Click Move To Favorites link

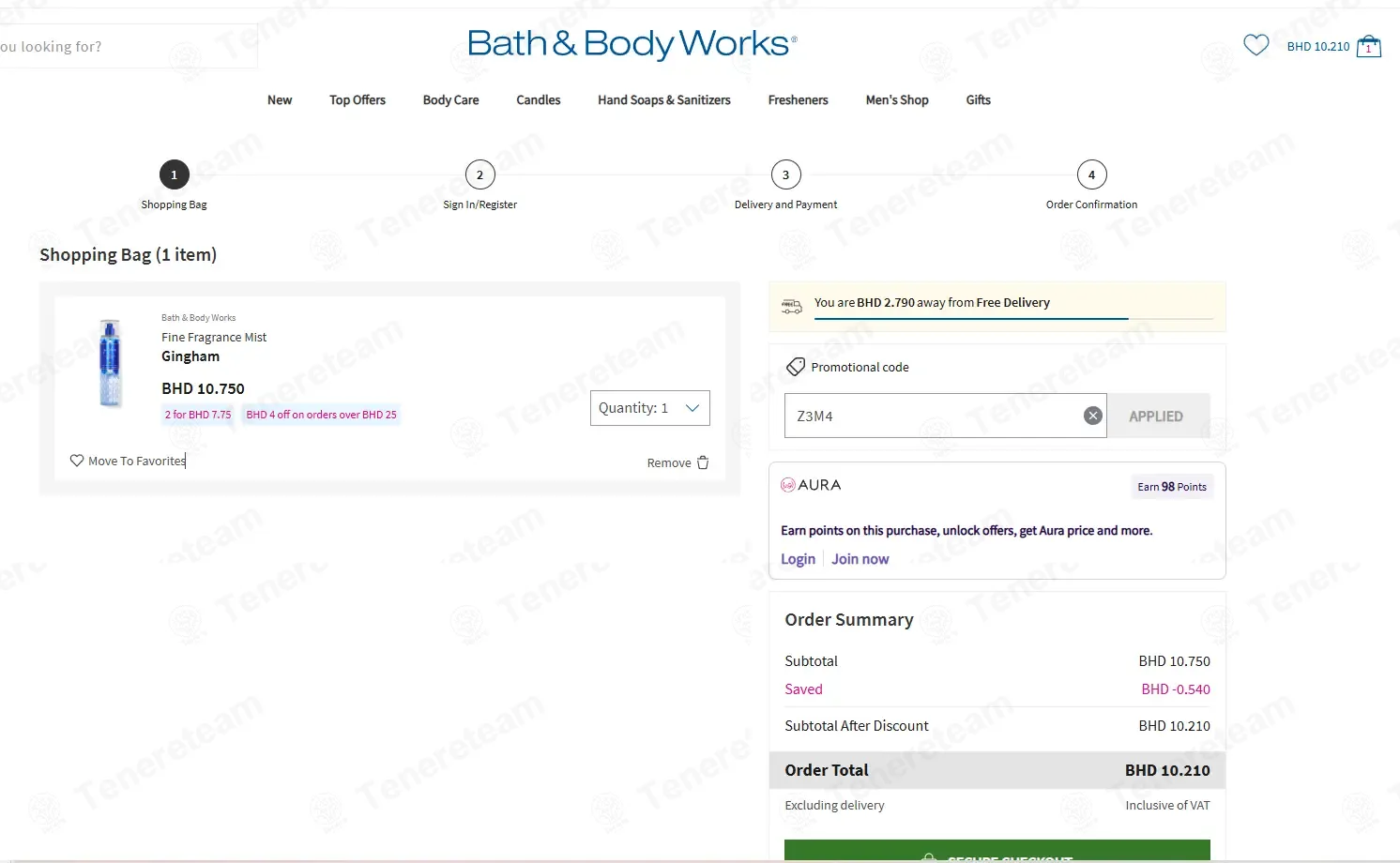(x=137, y=461)
